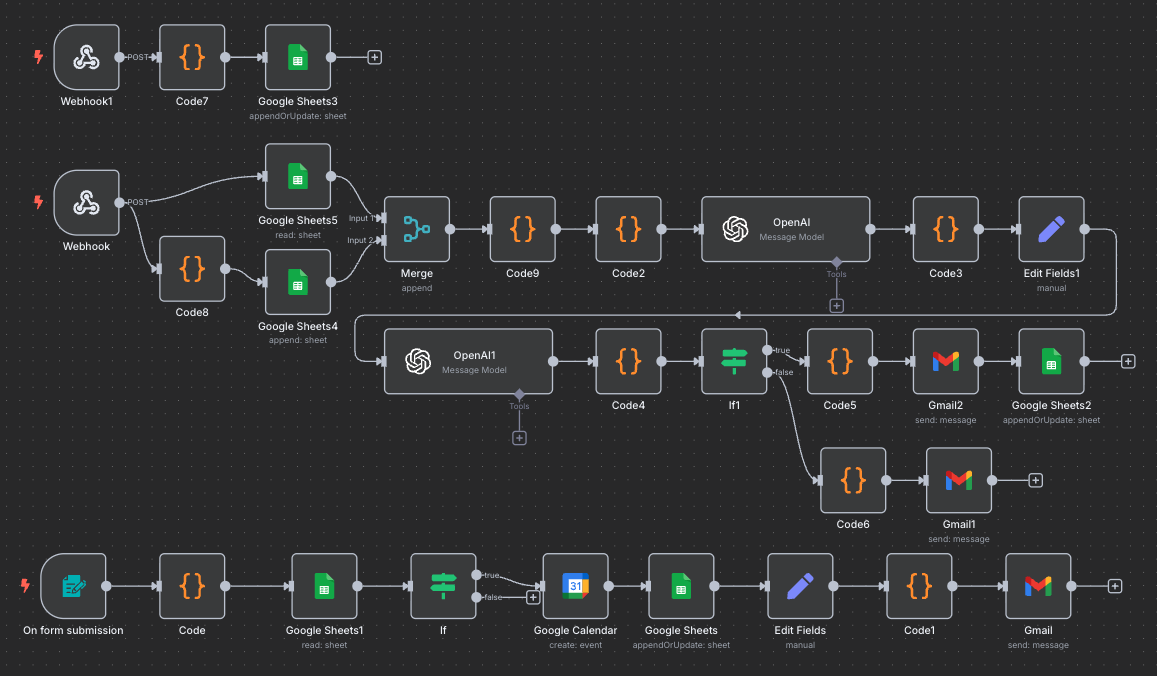Click the Code8 node
The width and height of the screenshot is (1157, 676).
192,269
